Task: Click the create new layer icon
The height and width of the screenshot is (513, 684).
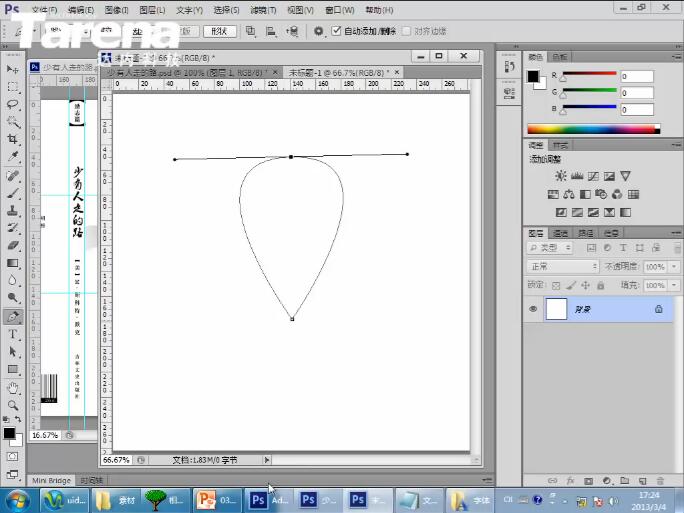Action: [643, 481]
